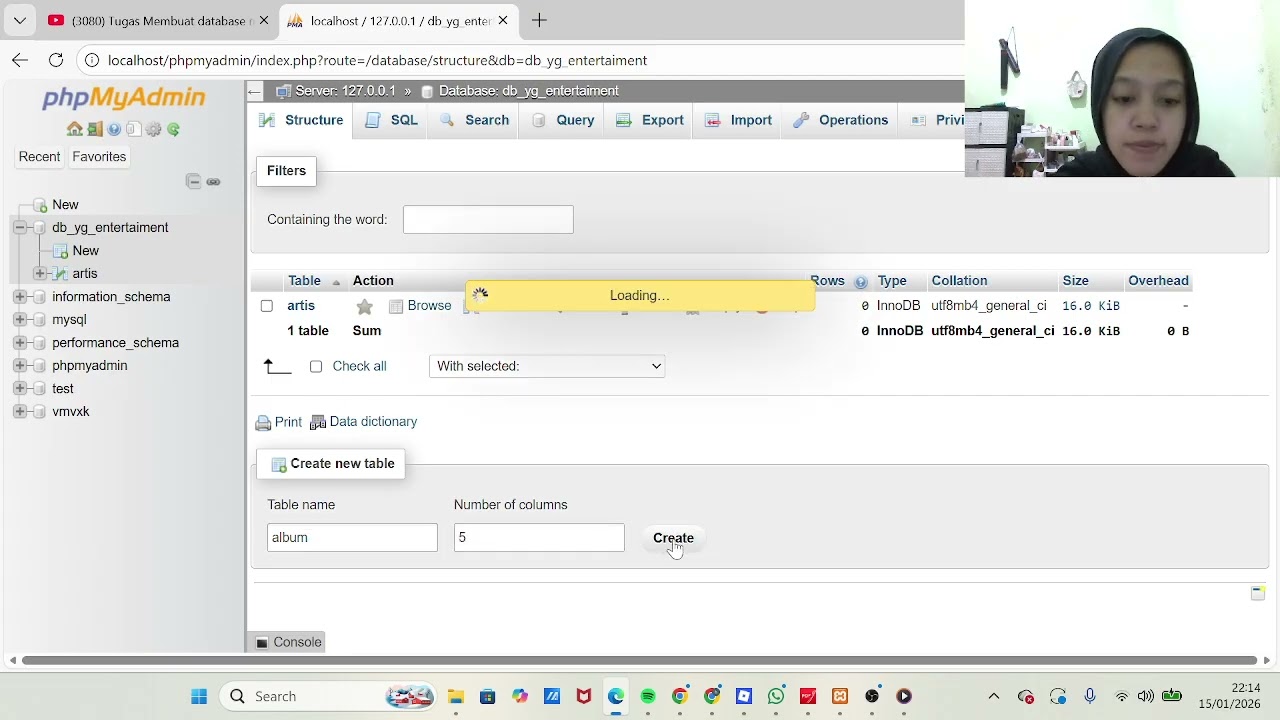Click the Windows taskbar Search box

coord(330,696)
